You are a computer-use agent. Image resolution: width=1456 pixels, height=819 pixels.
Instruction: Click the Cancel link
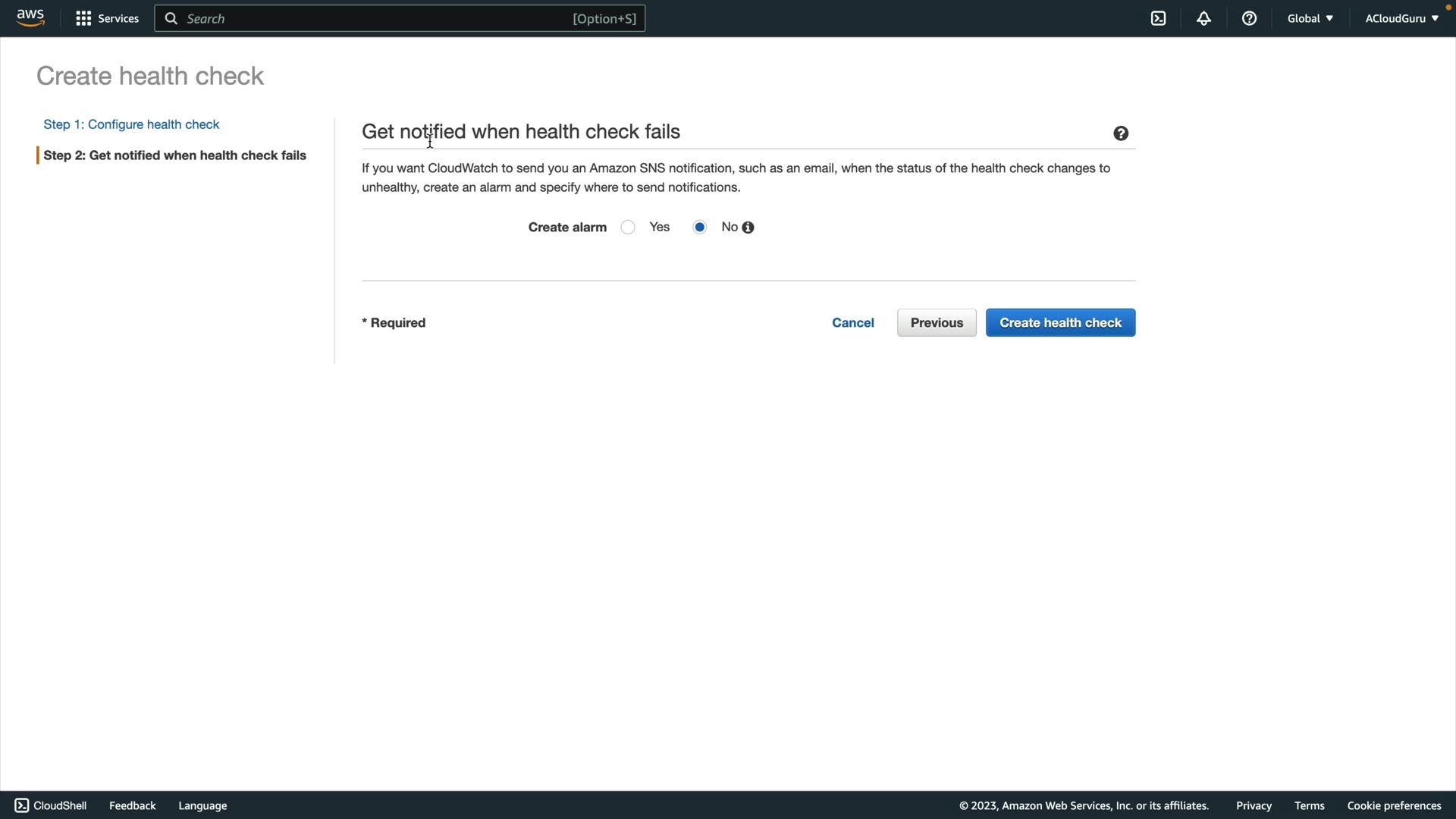tap(852, 322)
